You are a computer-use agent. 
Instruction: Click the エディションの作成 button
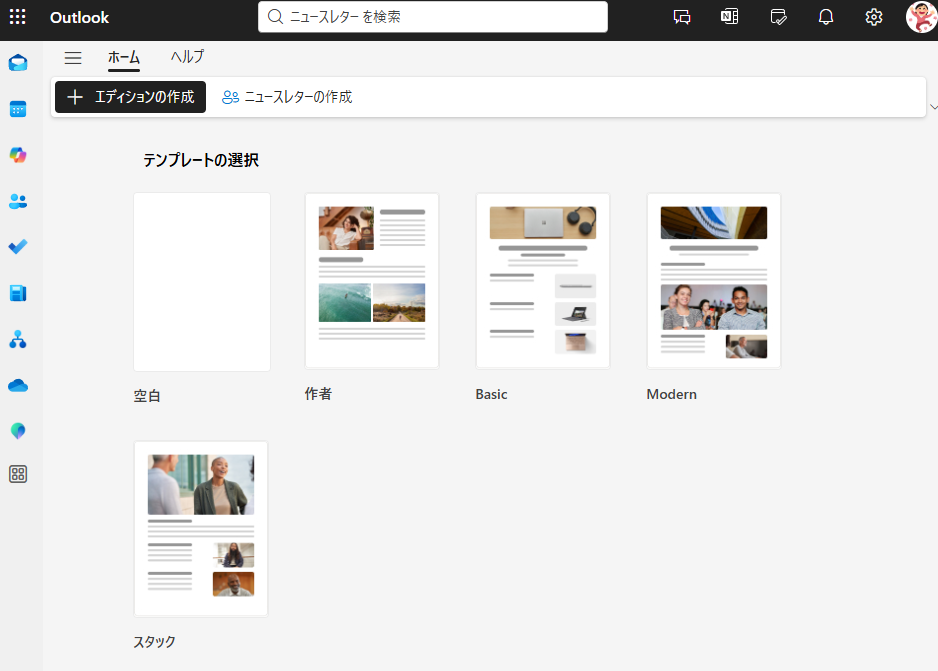[130, 97]
